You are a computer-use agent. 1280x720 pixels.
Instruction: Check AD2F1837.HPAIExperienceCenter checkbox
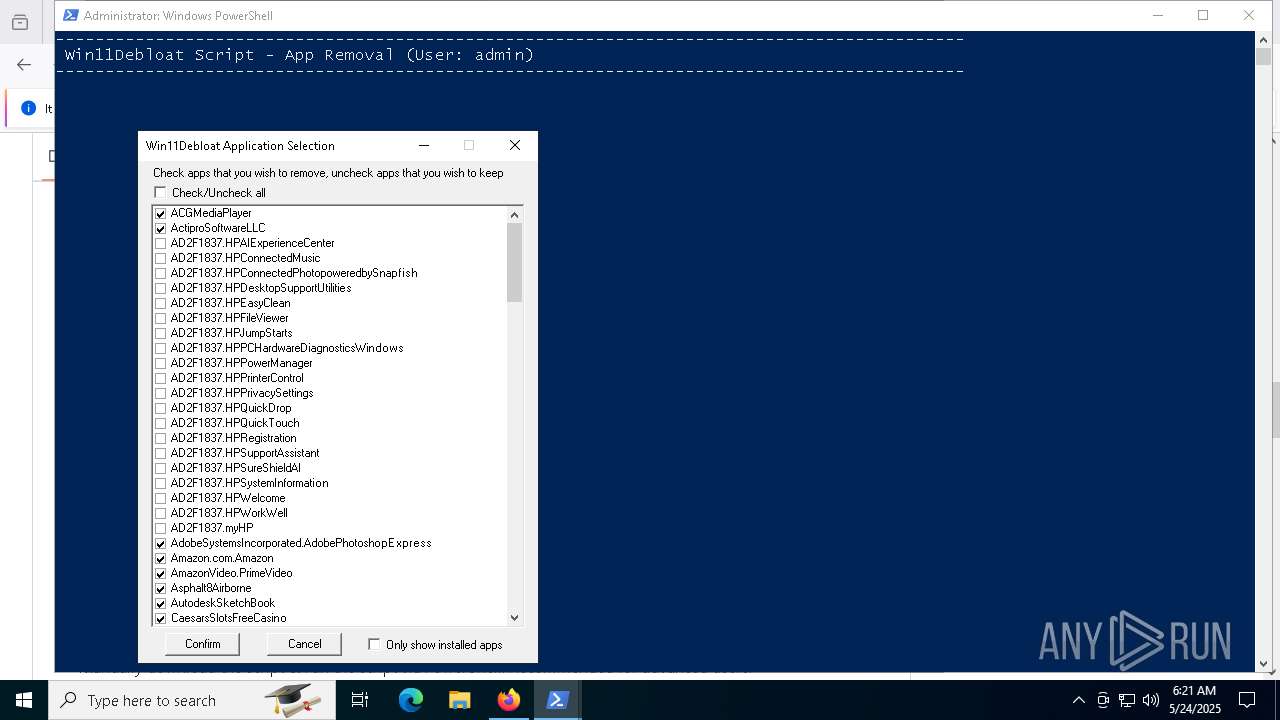161,243
